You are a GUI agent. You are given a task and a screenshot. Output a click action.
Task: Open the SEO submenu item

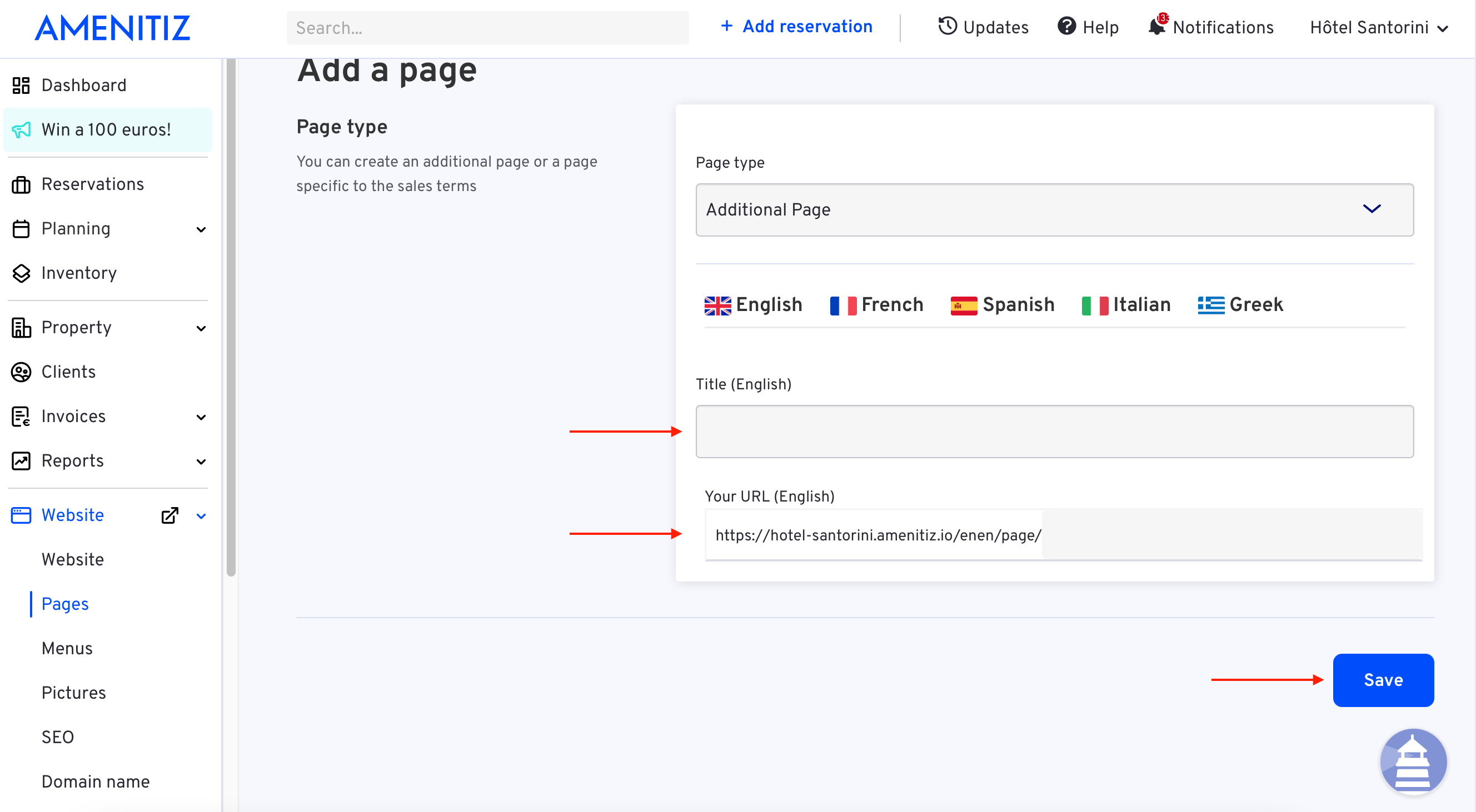click(57, 737)
